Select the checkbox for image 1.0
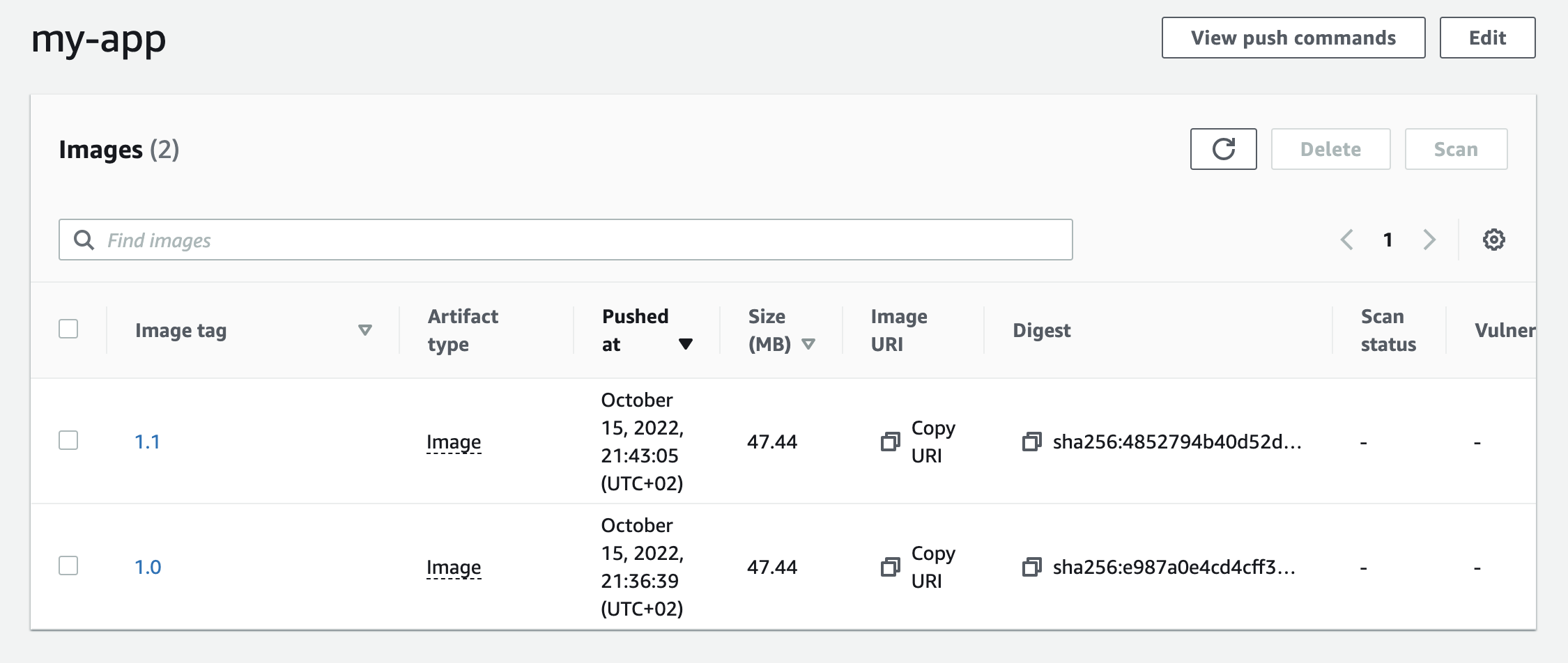 click(68, 565)
